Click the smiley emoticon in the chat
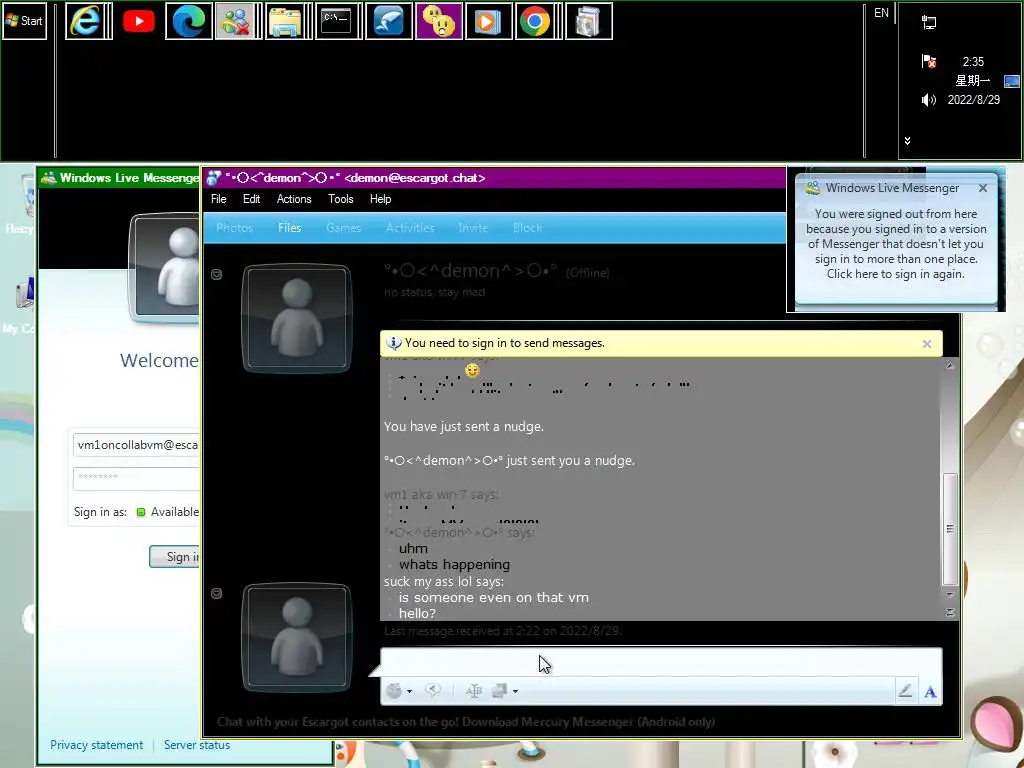 pos(472,371)
